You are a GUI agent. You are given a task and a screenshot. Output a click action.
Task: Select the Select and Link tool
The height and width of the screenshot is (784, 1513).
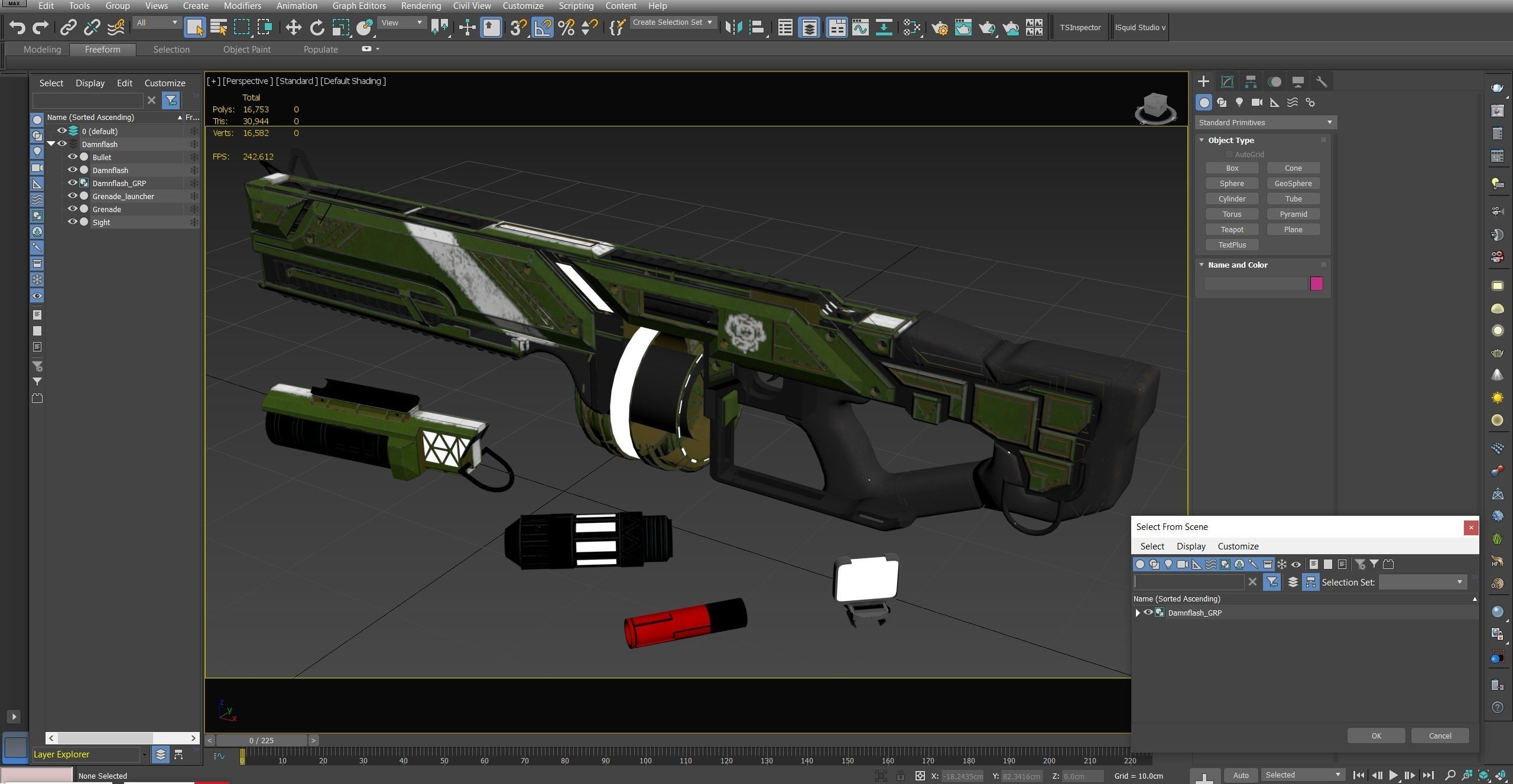(x=69, y=27)
